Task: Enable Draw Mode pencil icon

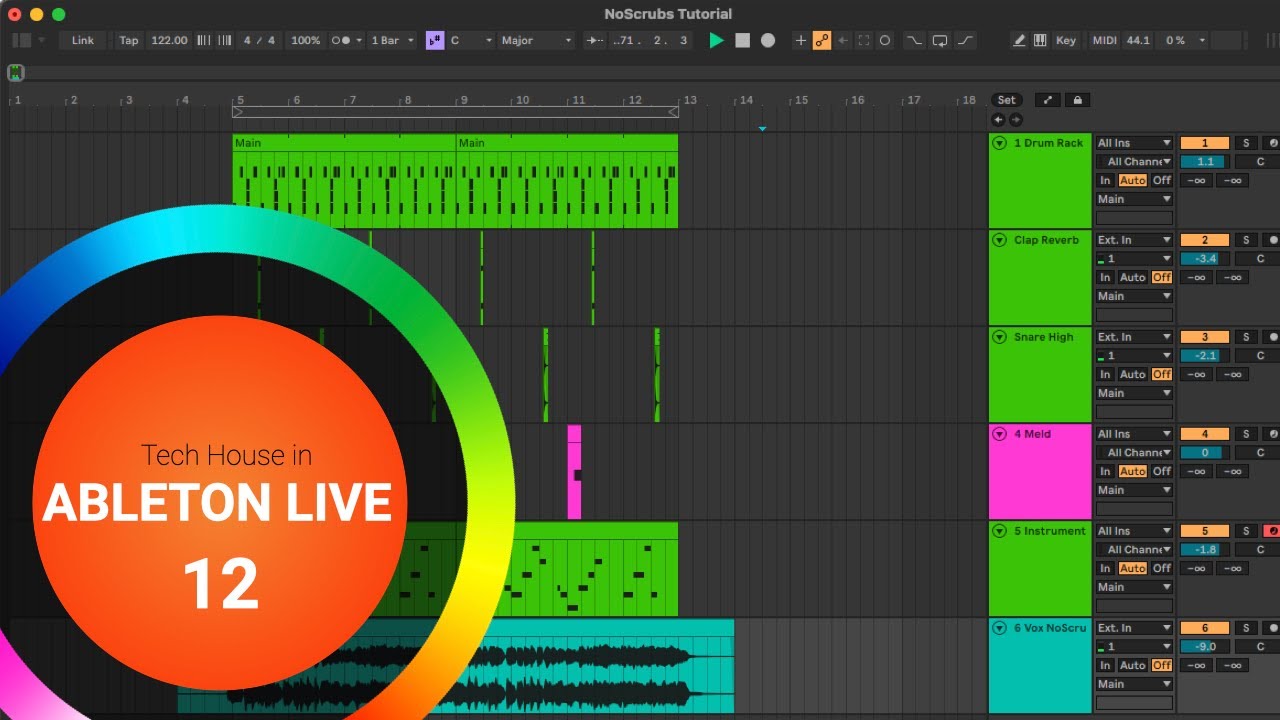Action: tap(1019, 40)
